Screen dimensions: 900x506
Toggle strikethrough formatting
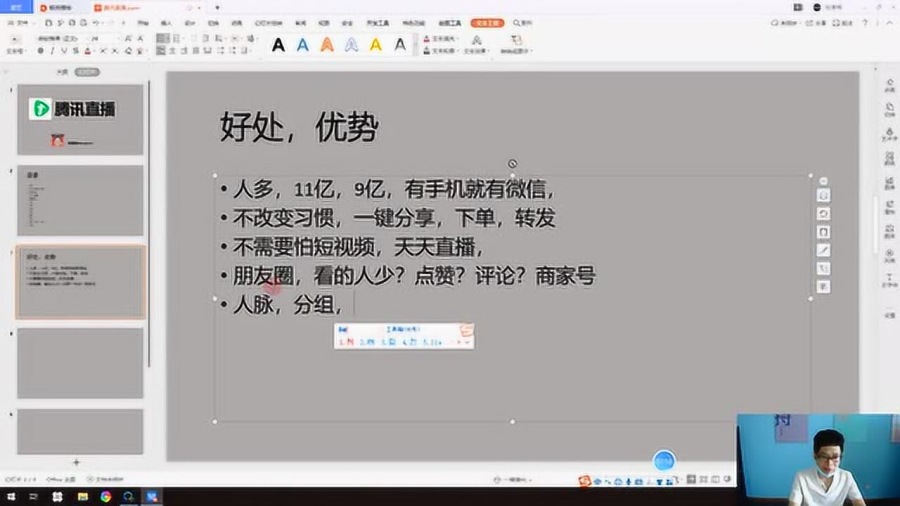(75, 51)
